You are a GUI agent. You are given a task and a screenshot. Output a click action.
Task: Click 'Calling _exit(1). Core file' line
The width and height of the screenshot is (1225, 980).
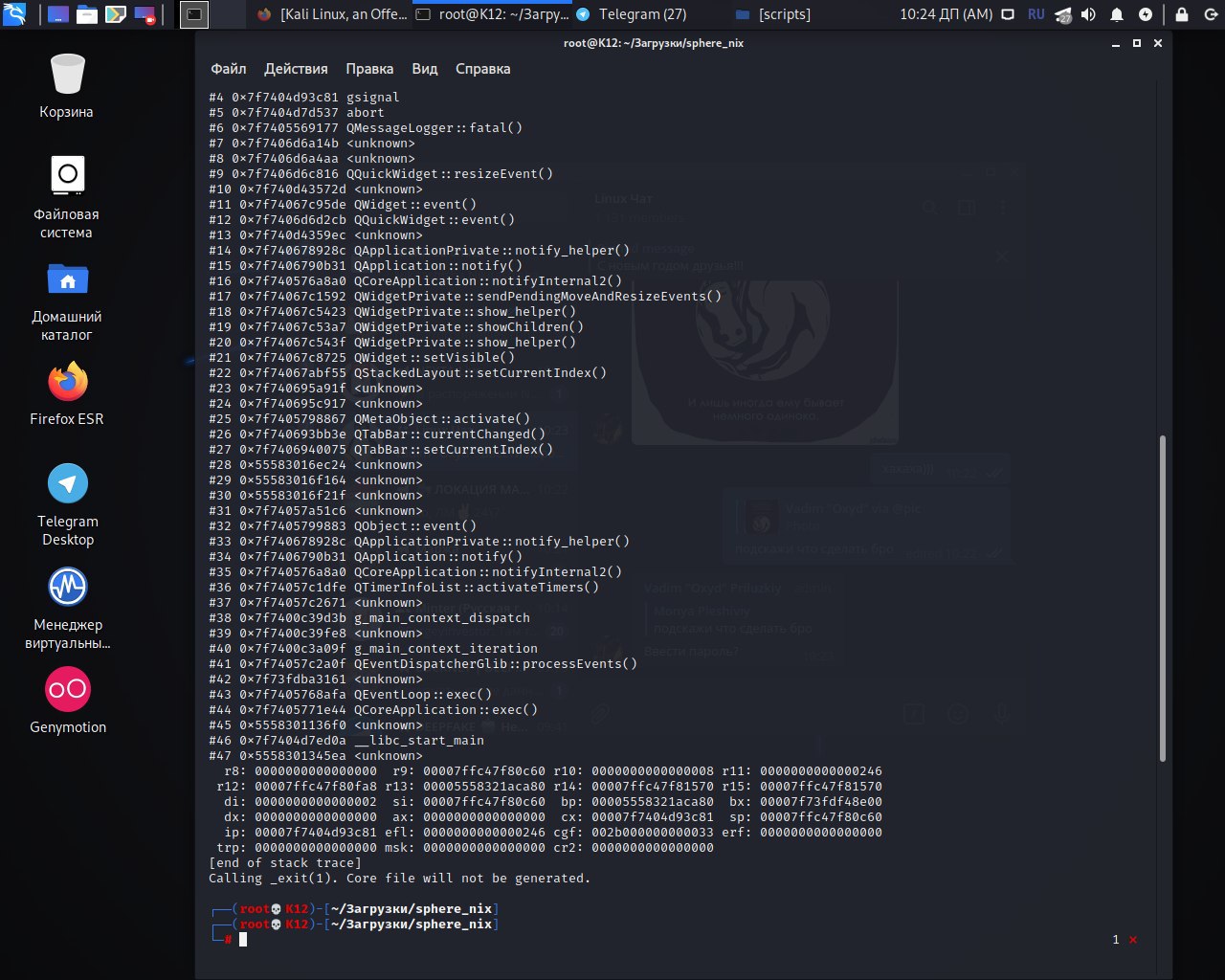pos(400,878)
